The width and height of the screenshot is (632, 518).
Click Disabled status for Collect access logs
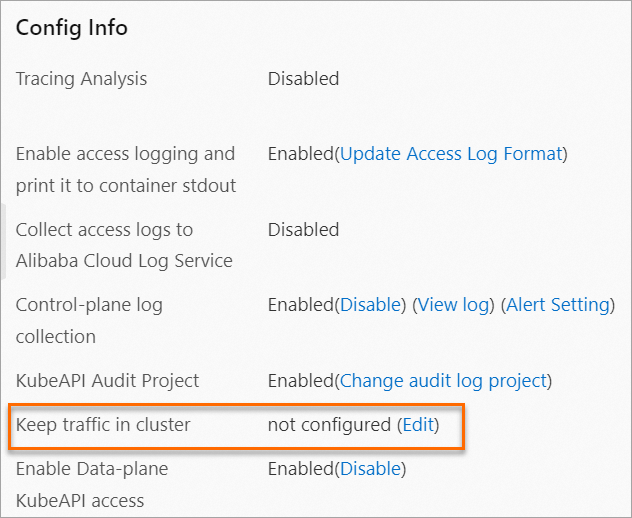(303, 230)
